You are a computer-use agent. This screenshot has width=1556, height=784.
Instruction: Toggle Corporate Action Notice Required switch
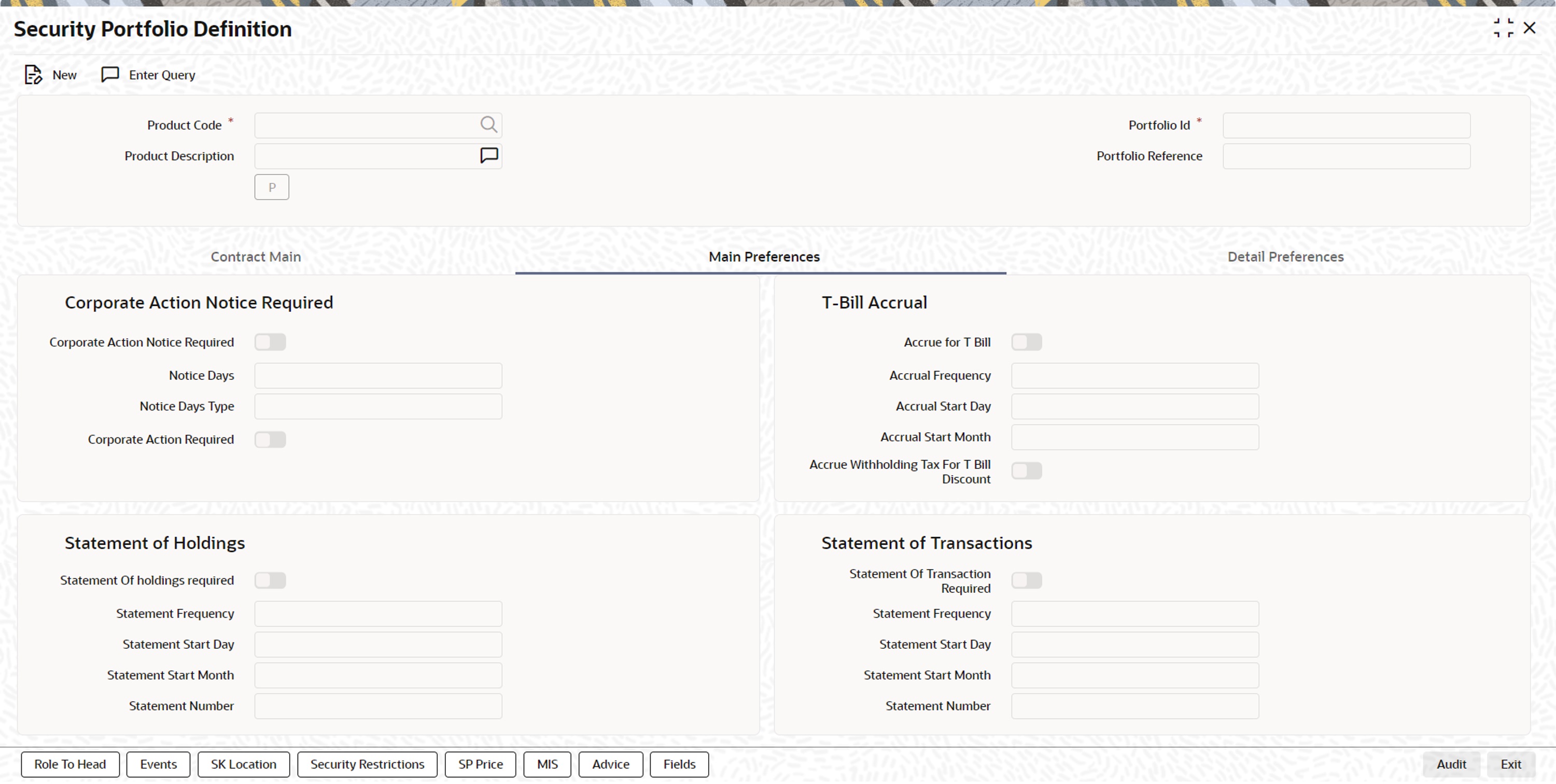pos(270,342)
